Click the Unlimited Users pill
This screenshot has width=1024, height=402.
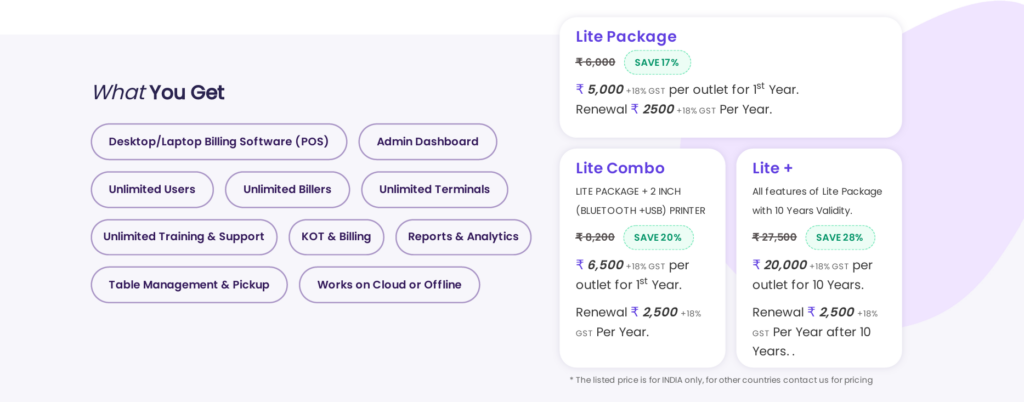coord(152,189)
